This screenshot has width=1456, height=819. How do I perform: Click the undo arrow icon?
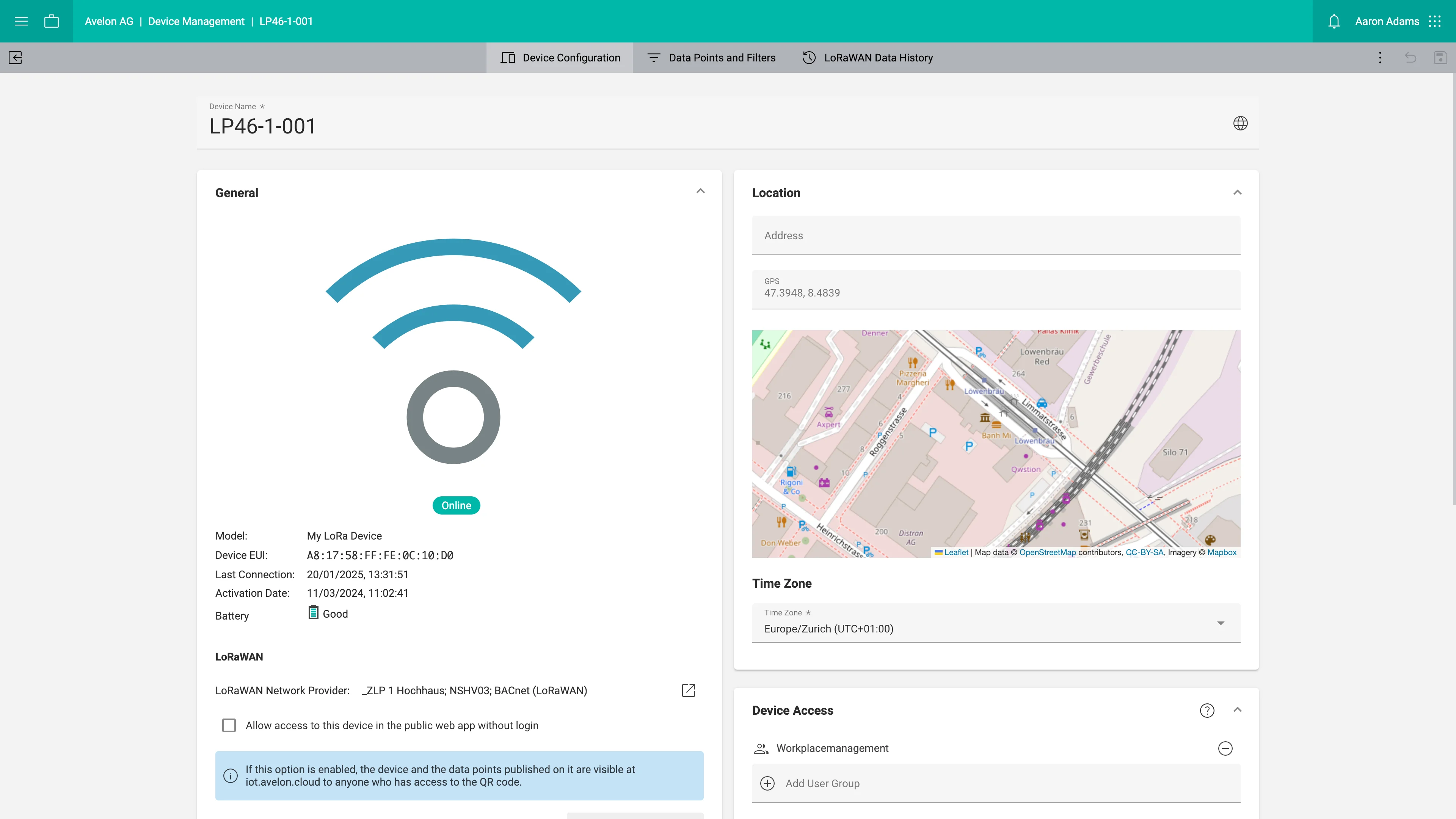click(x=1411, y=58)
